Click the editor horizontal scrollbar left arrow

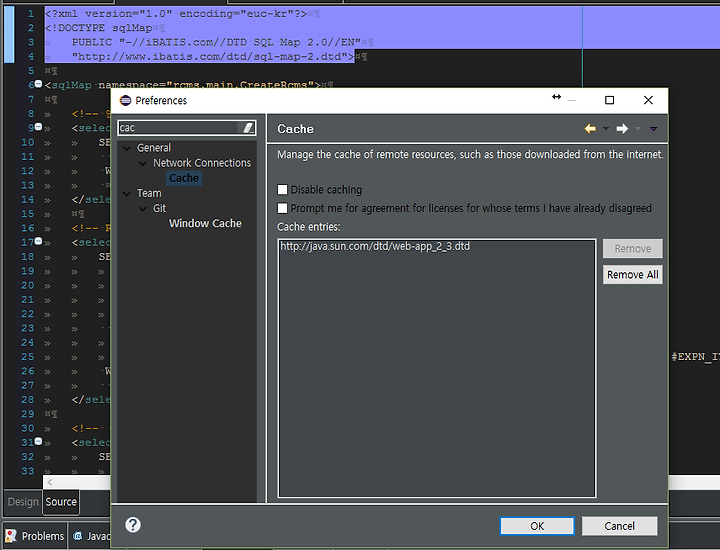point(50,482)
